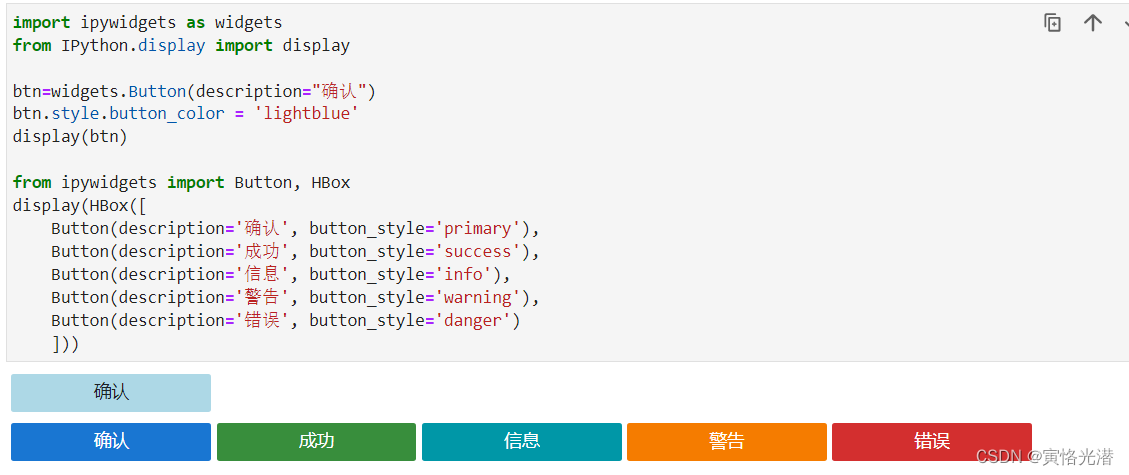The image size is (1129, 475).
Task: Click the green 成功 button
Action: coord(316,442)
